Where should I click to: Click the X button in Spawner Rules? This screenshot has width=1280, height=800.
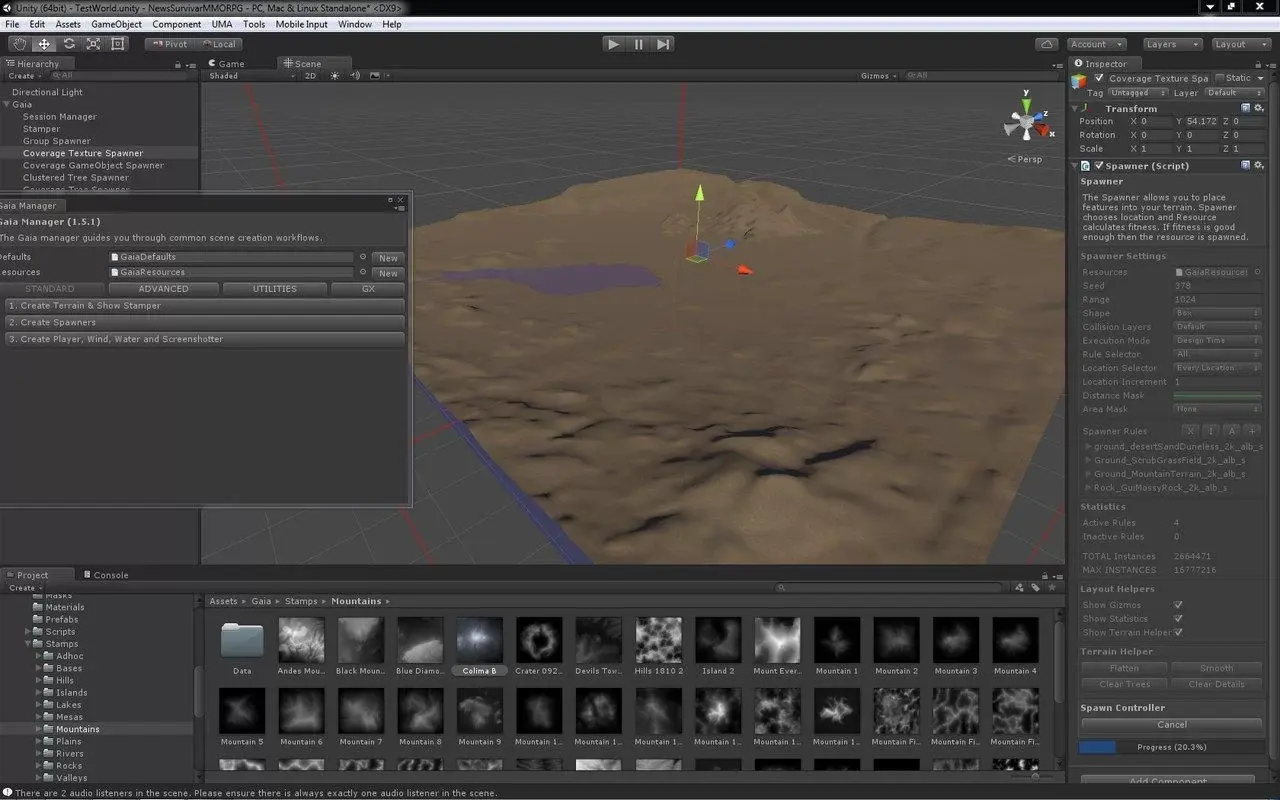(x=1190, y=431)
